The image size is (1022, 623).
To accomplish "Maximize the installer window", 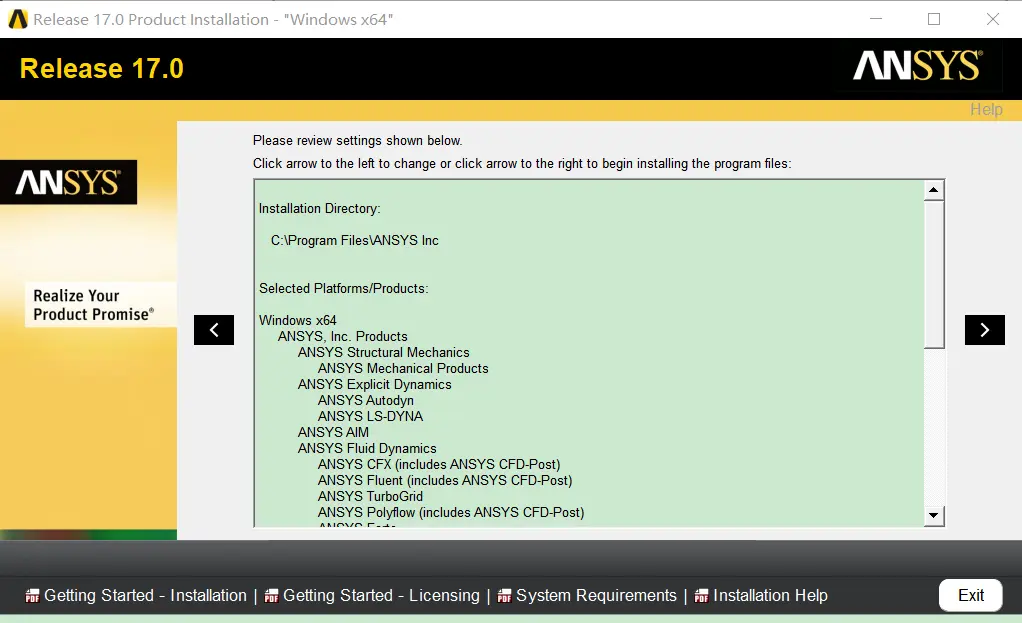I will click(933, 19).
